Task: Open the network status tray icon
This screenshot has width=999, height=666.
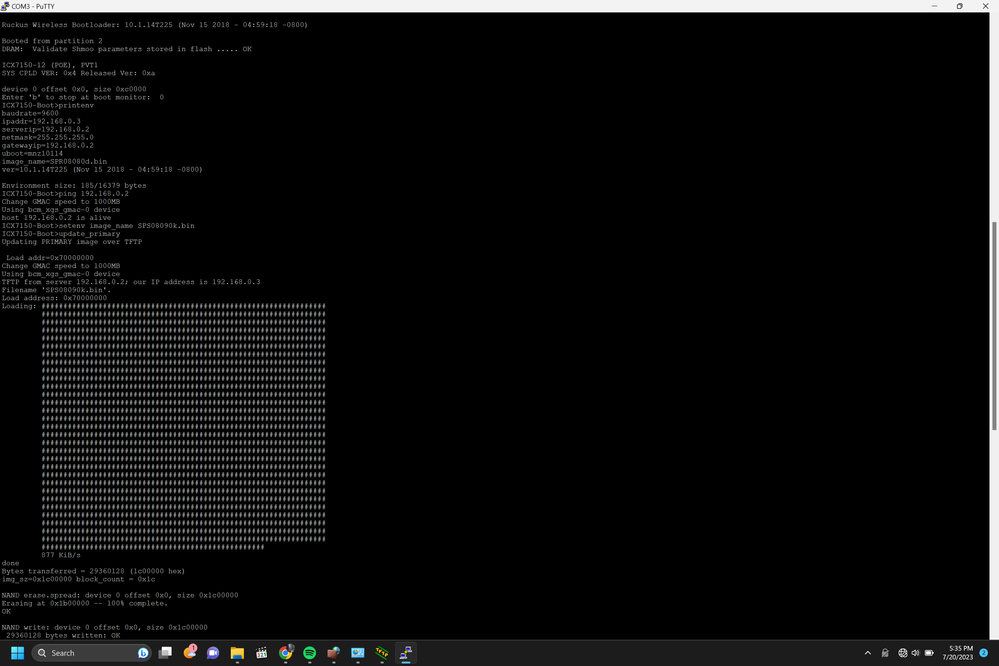Action: tap(903, 653)
